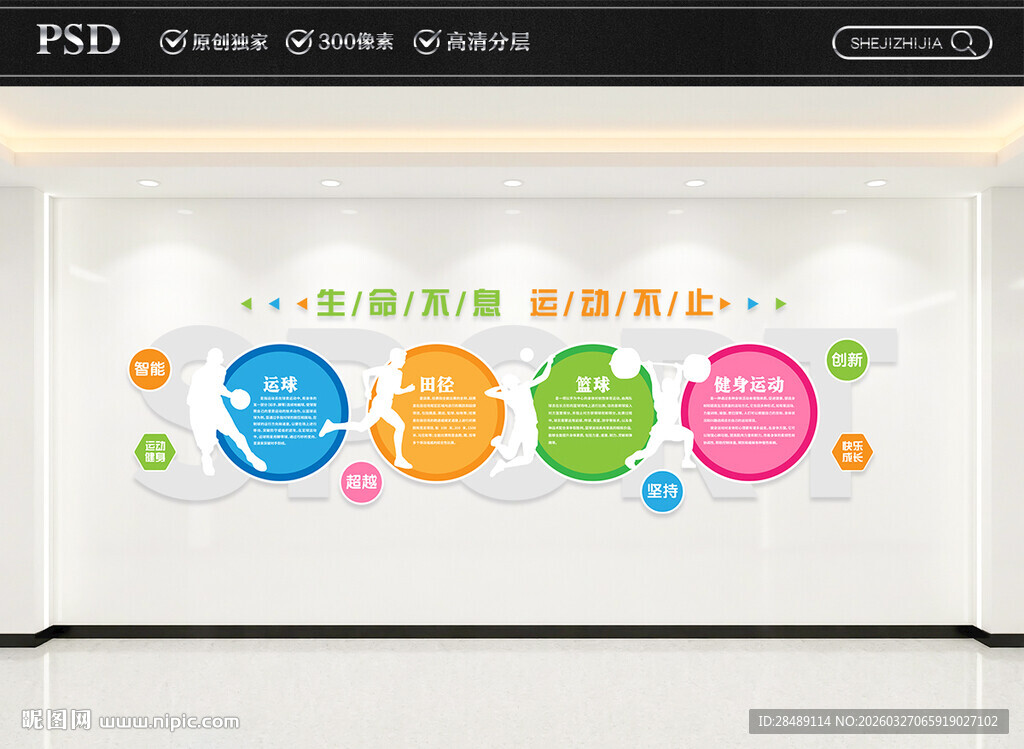Click the magnifier icon in the search pill

click(x=963, y=43)
